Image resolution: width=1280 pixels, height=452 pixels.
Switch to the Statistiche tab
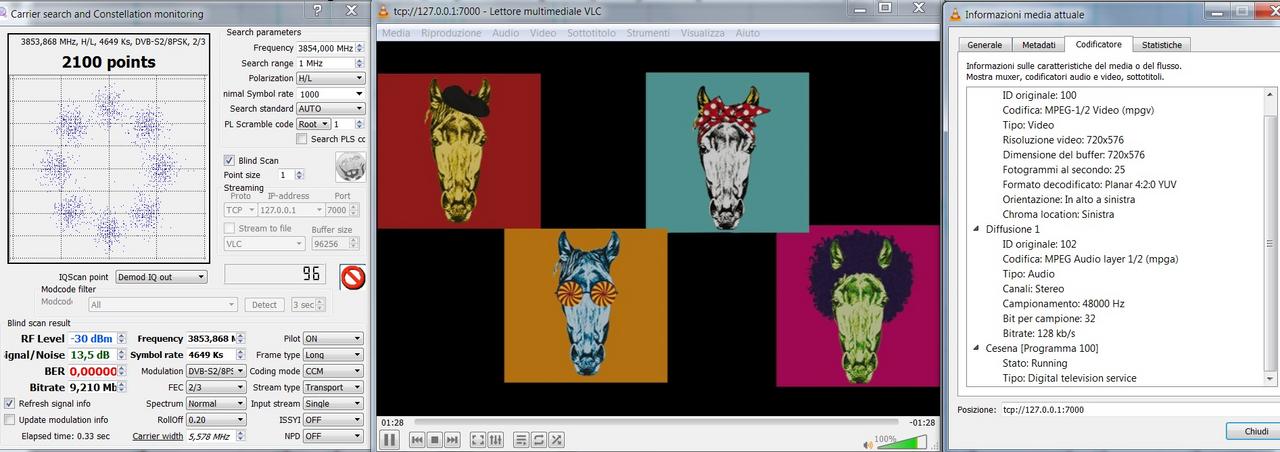coord(1162,45)
